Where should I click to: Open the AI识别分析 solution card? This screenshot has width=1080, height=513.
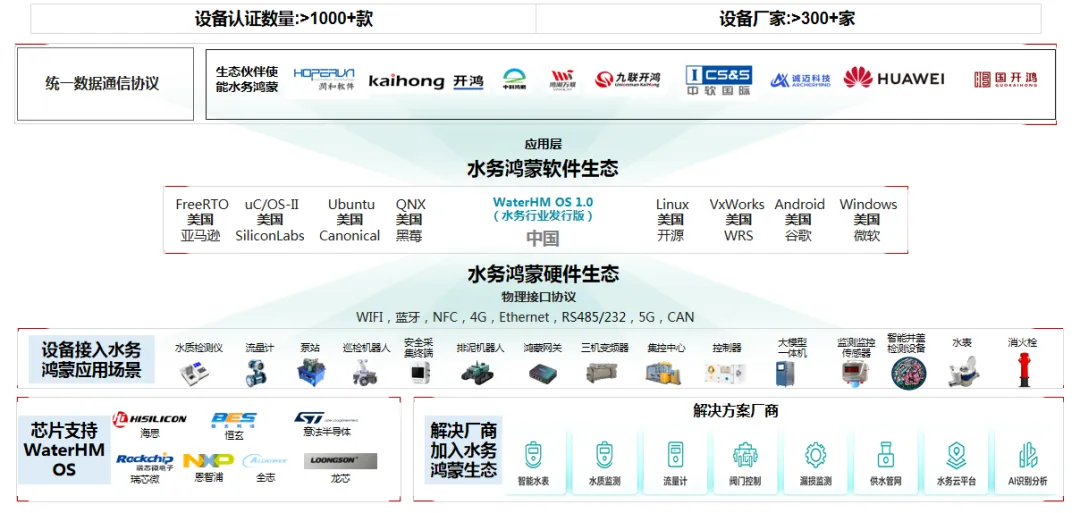[1027, 462]
